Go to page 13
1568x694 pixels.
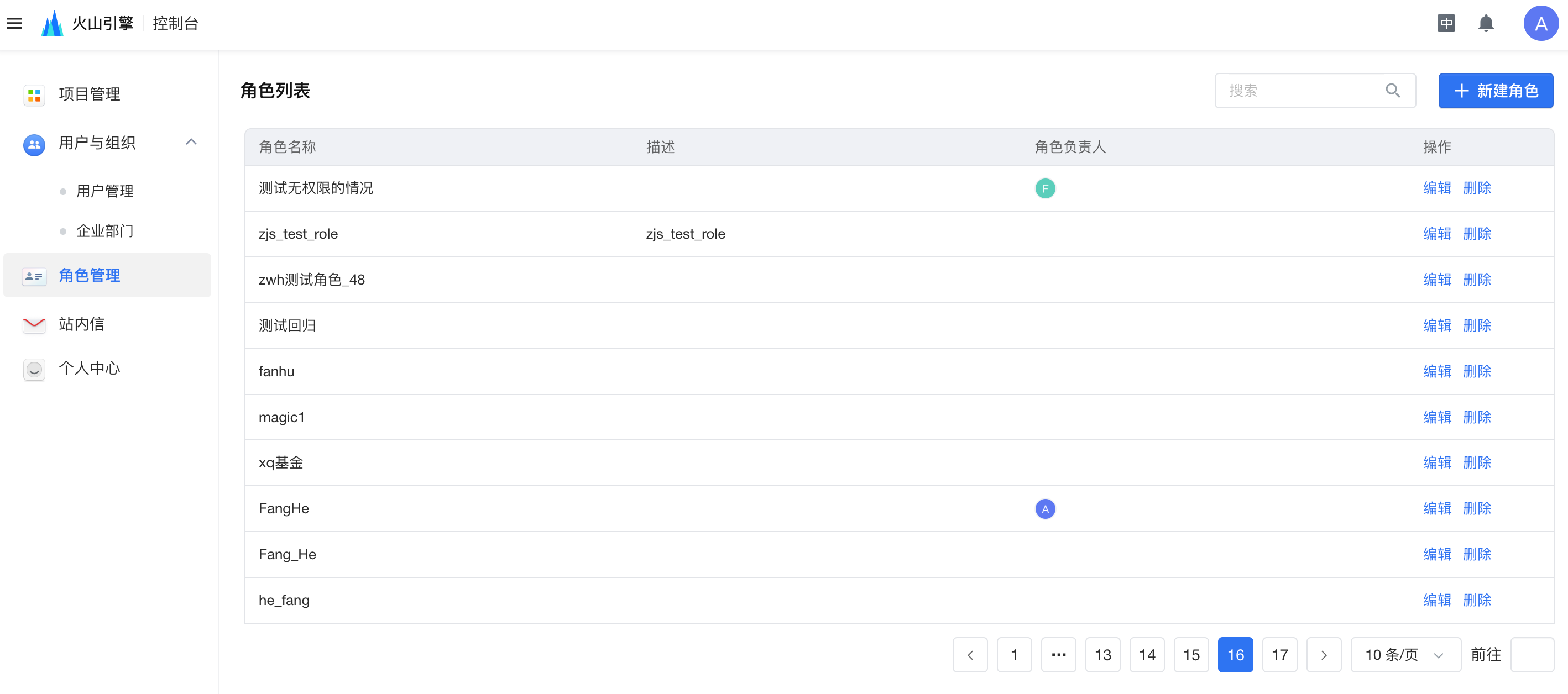pyautogui.click(x=1103, y=654)
